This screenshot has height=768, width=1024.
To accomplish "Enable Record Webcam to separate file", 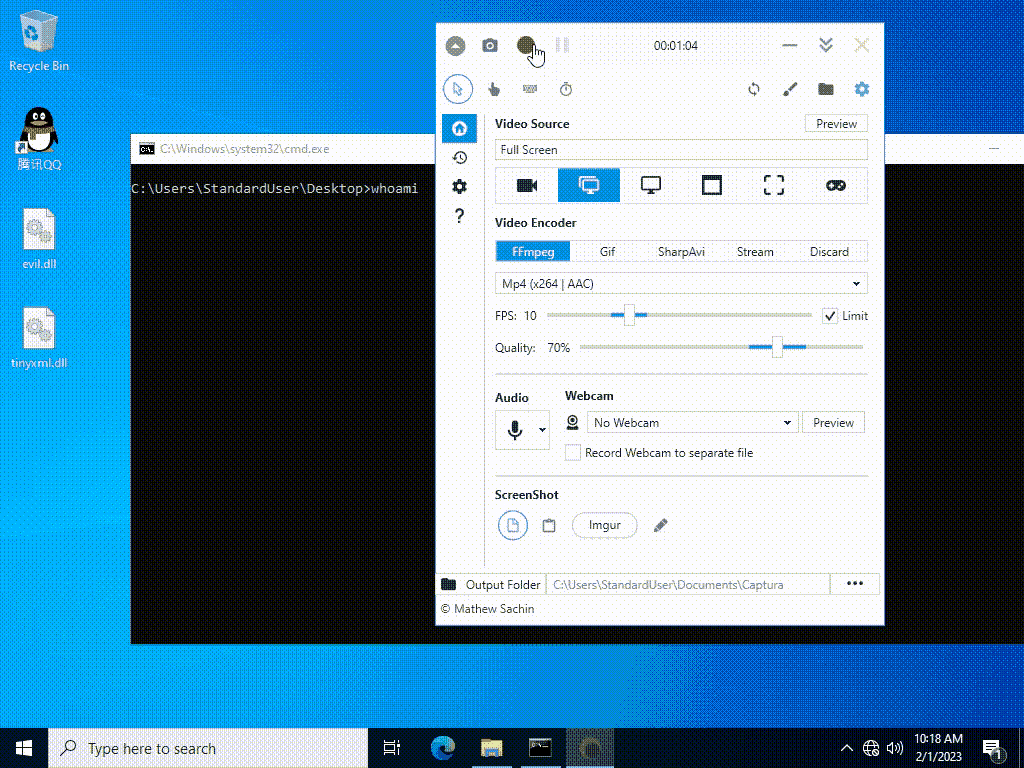I will click(x=573, y=453).
